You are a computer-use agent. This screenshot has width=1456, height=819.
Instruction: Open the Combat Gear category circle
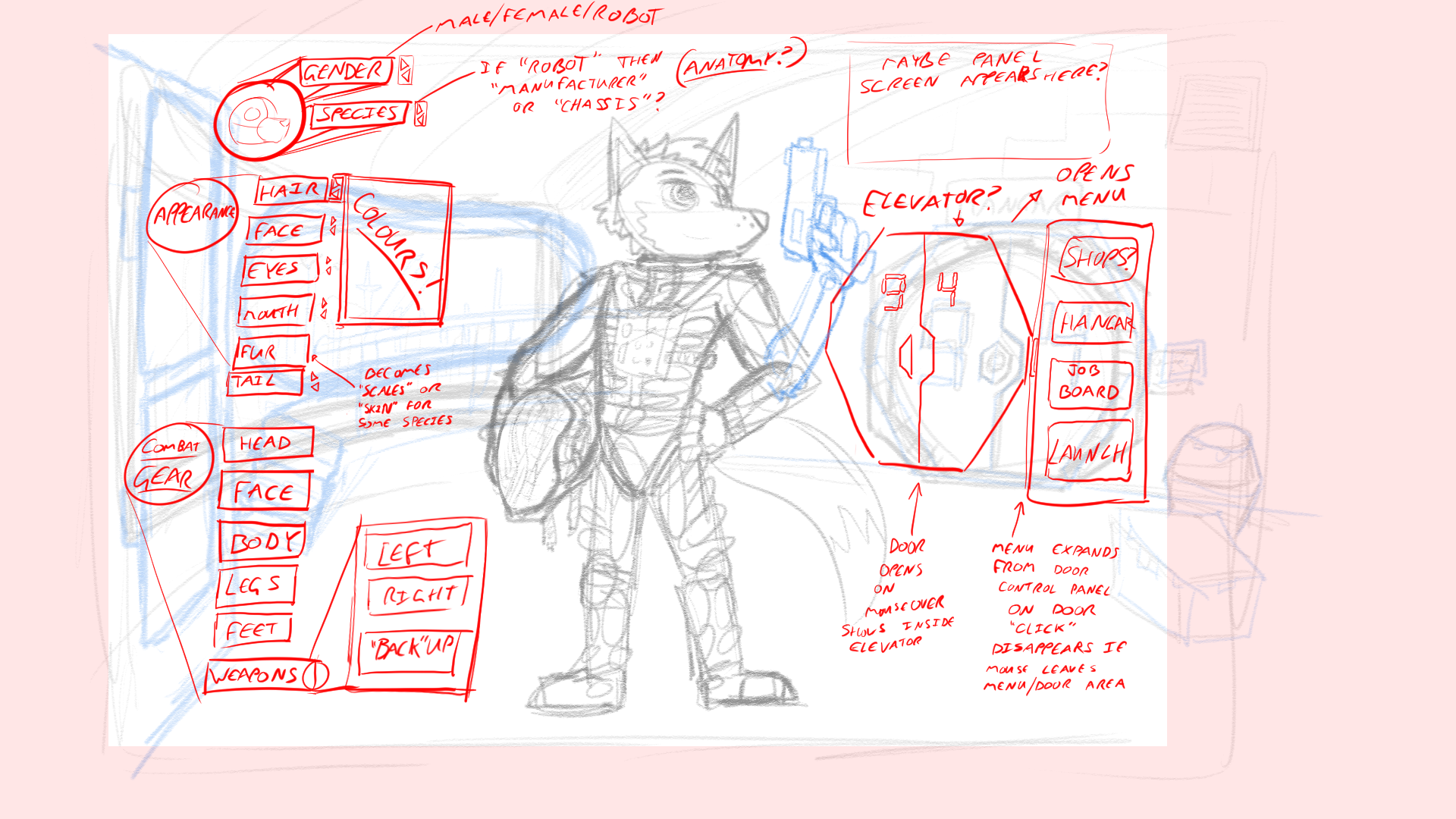[x=168, y=463]
